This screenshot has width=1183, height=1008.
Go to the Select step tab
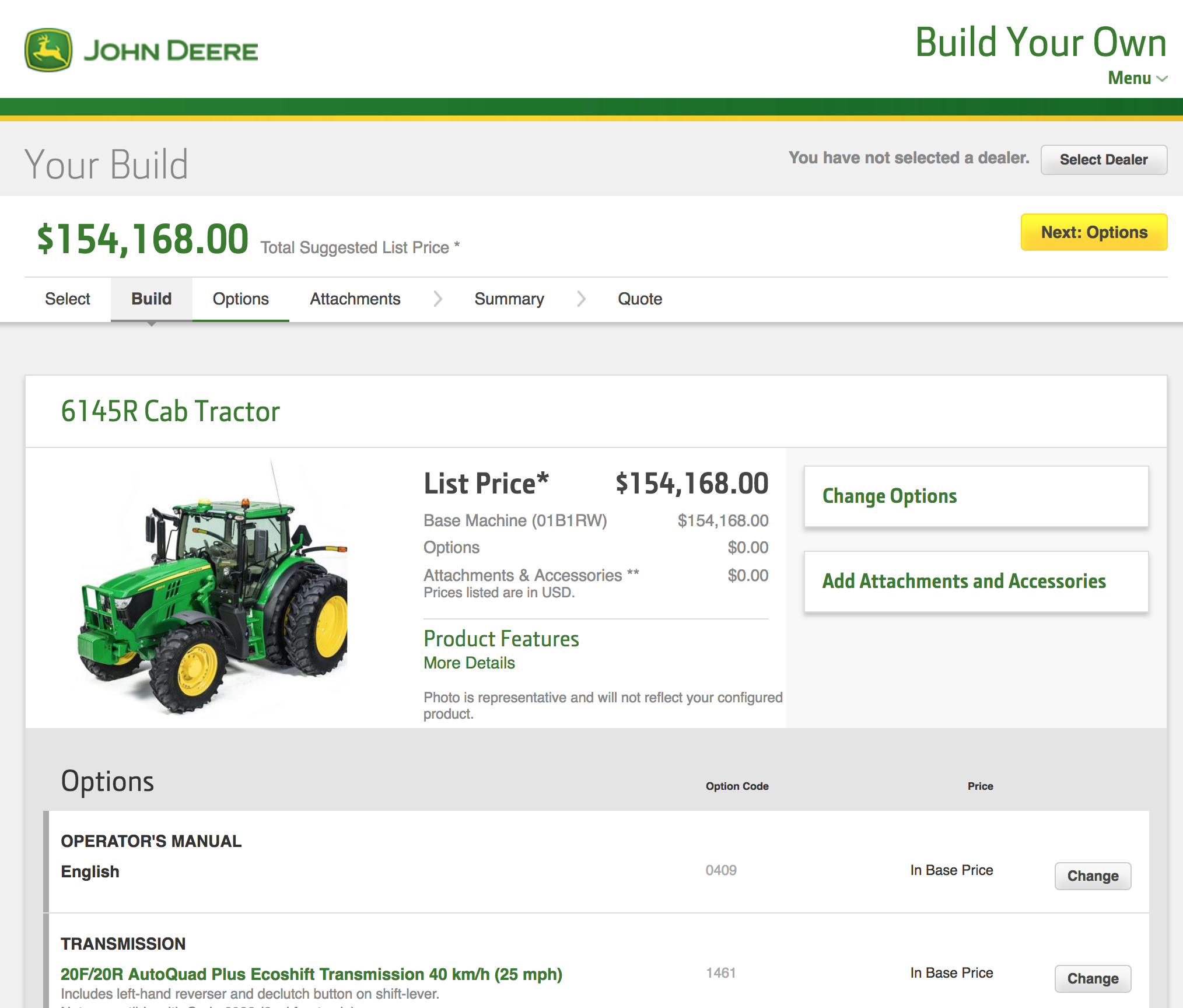[68, 299]
